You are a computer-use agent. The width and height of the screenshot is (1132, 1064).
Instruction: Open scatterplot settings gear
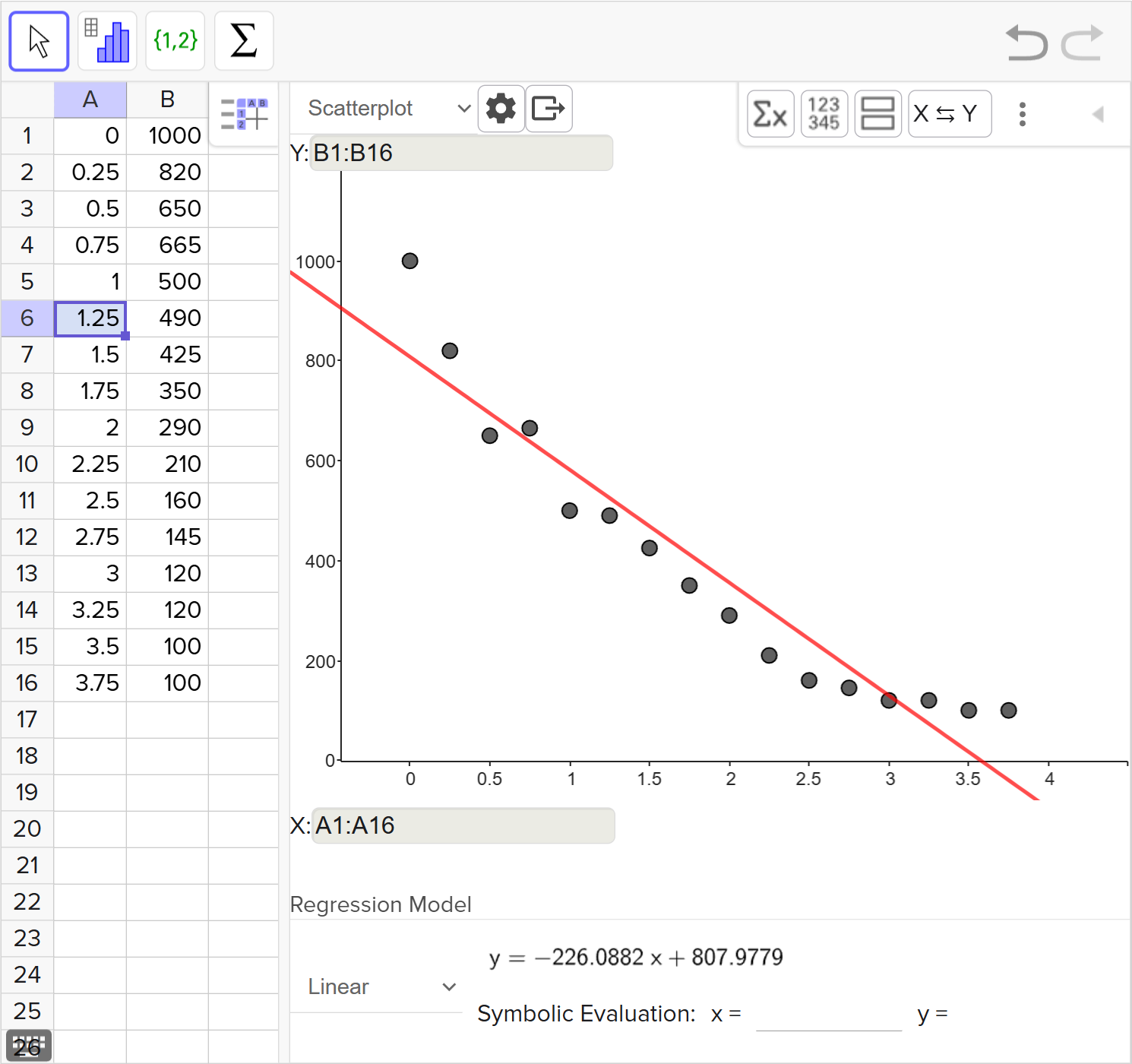tap(501, 109)
